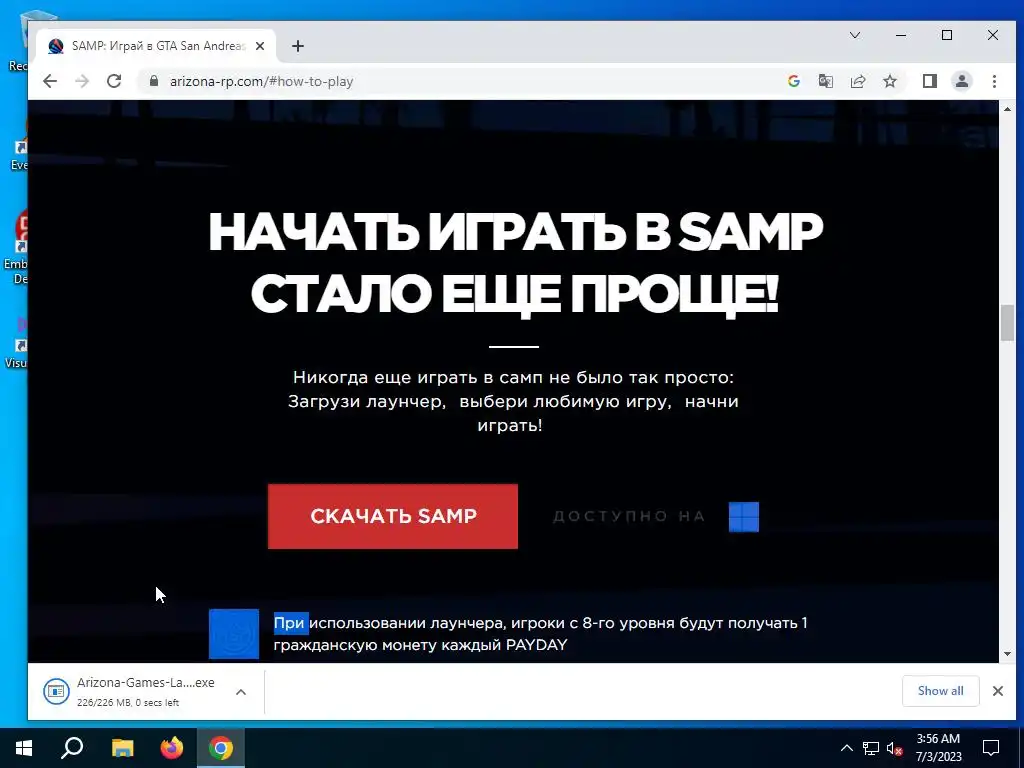This screenshot has height=768, width=1024.
Task: Show all downloads
Action: (x=940, y=691)
